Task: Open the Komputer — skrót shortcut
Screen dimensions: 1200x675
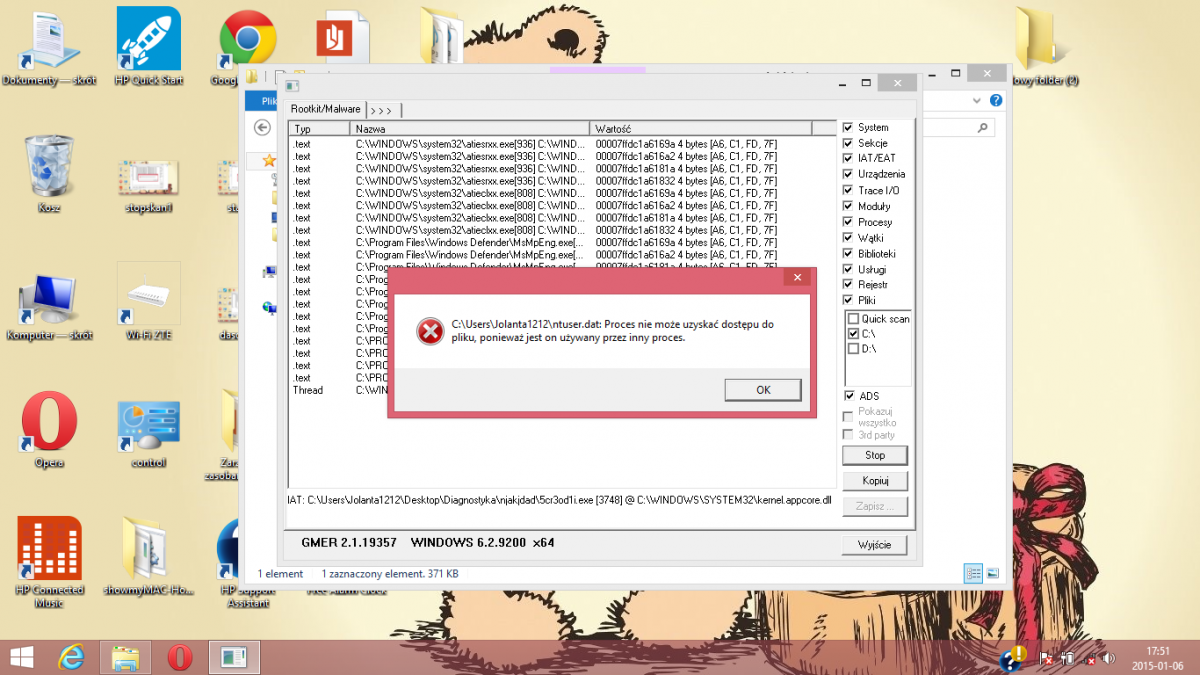Action: coord(49,305)
